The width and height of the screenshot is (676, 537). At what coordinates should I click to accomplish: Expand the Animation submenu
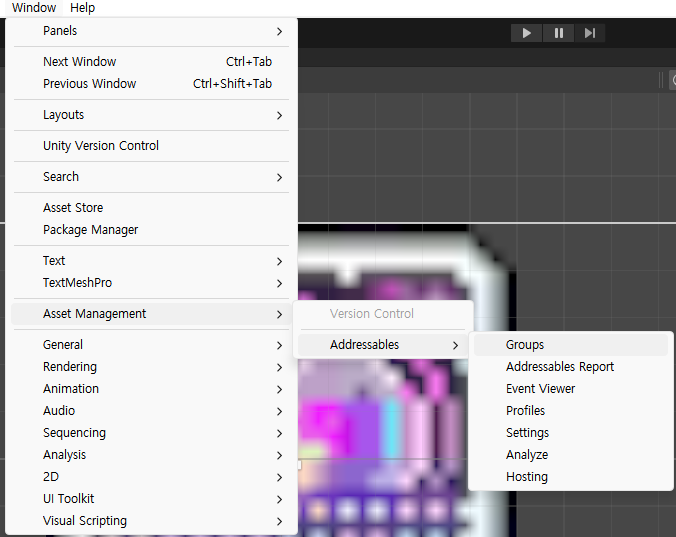pyautogui.click(x=151, y=389)
